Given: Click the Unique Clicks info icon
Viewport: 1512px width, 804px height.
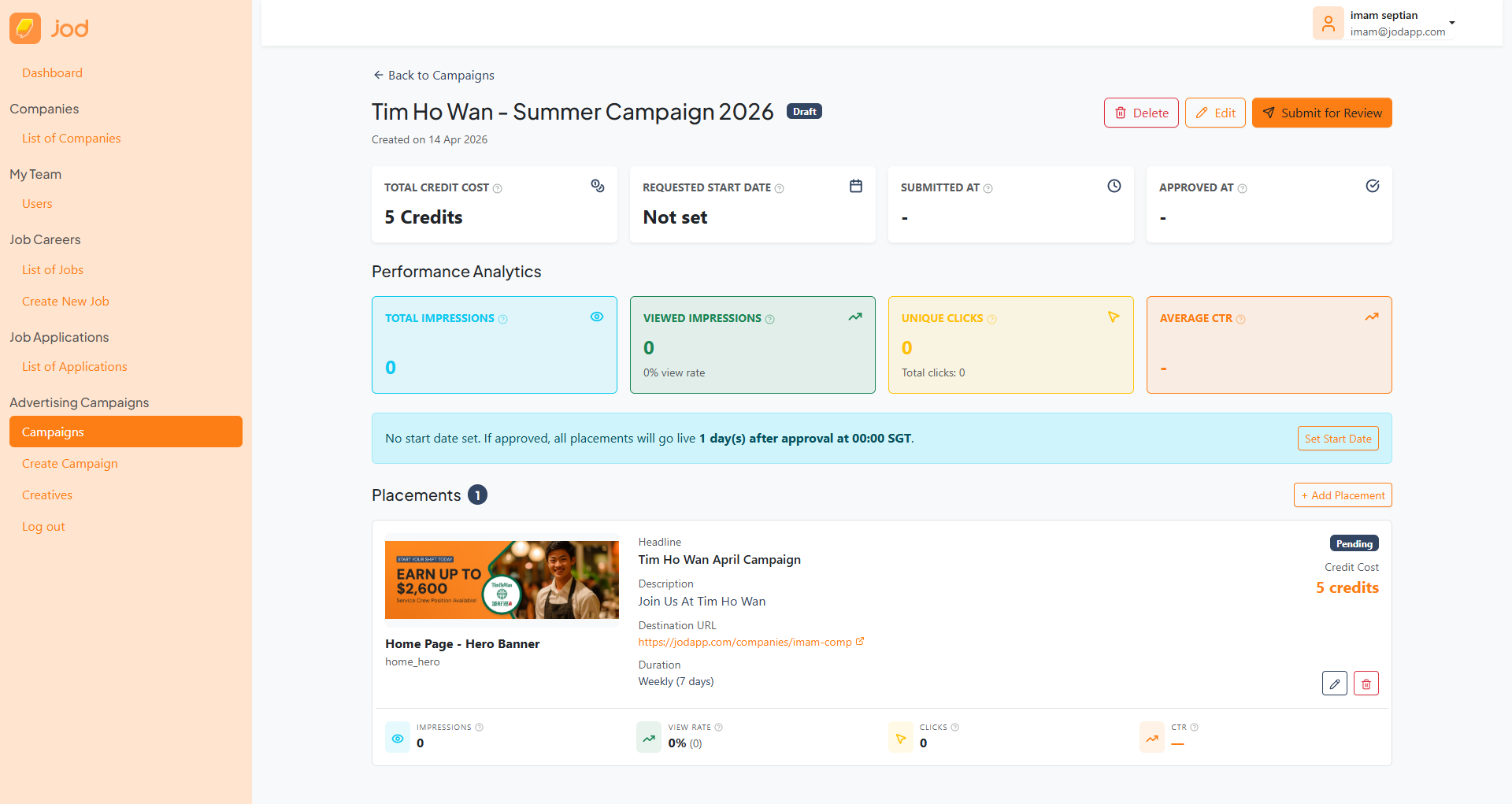Looking at the screenshot, I should coord(992,319).
